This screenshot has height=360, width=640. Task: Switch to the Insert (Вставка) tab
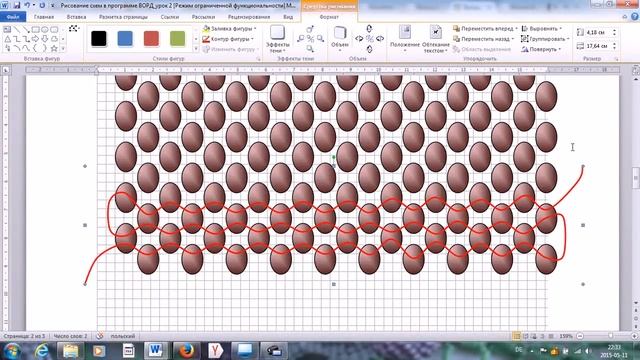(x=76, y=17)
